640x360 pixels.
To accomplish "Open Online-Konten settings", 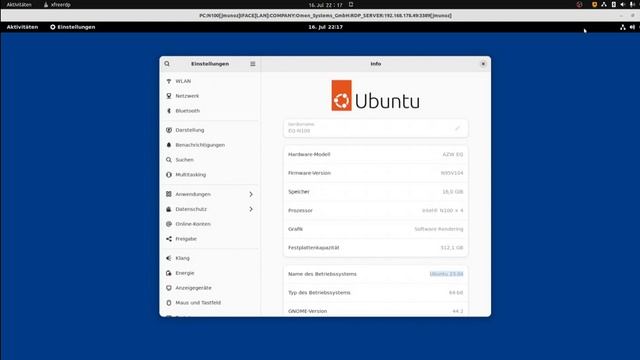I will coord(210,224).
